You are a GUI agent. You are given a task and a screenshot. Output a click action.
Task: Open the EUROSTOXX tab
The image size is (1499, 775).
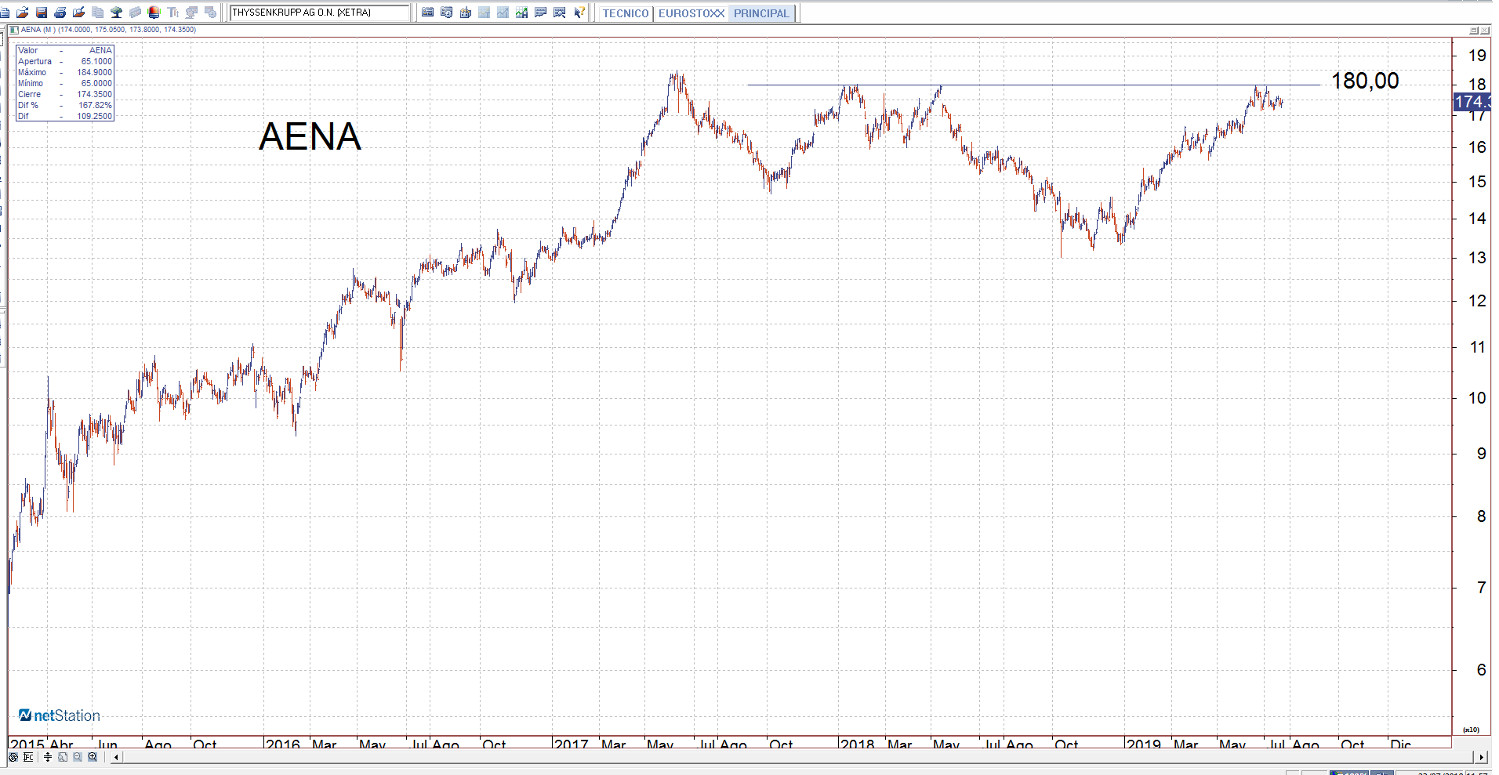[690, 14]
